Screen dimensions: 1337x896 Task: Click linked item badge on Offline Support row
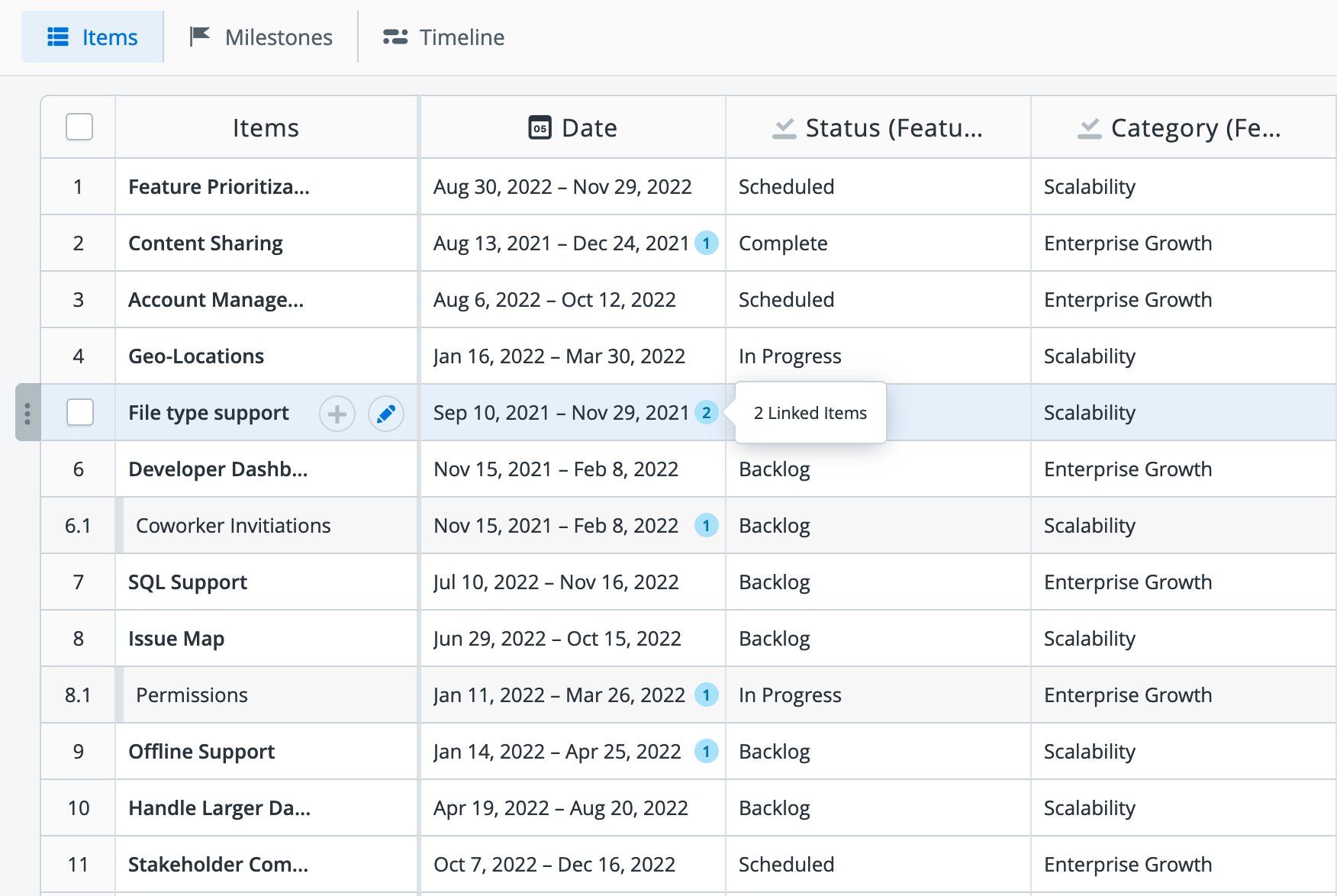[x=706, y=752]
